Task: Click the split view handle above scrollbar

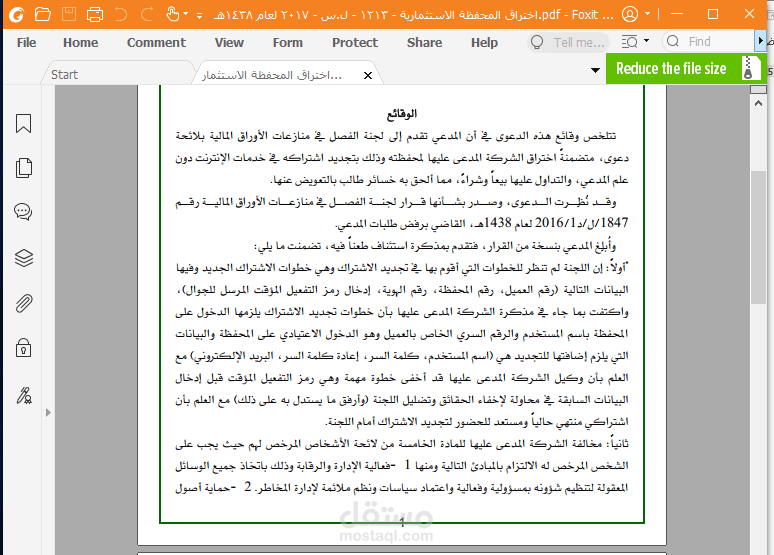Action: [758, 89]
